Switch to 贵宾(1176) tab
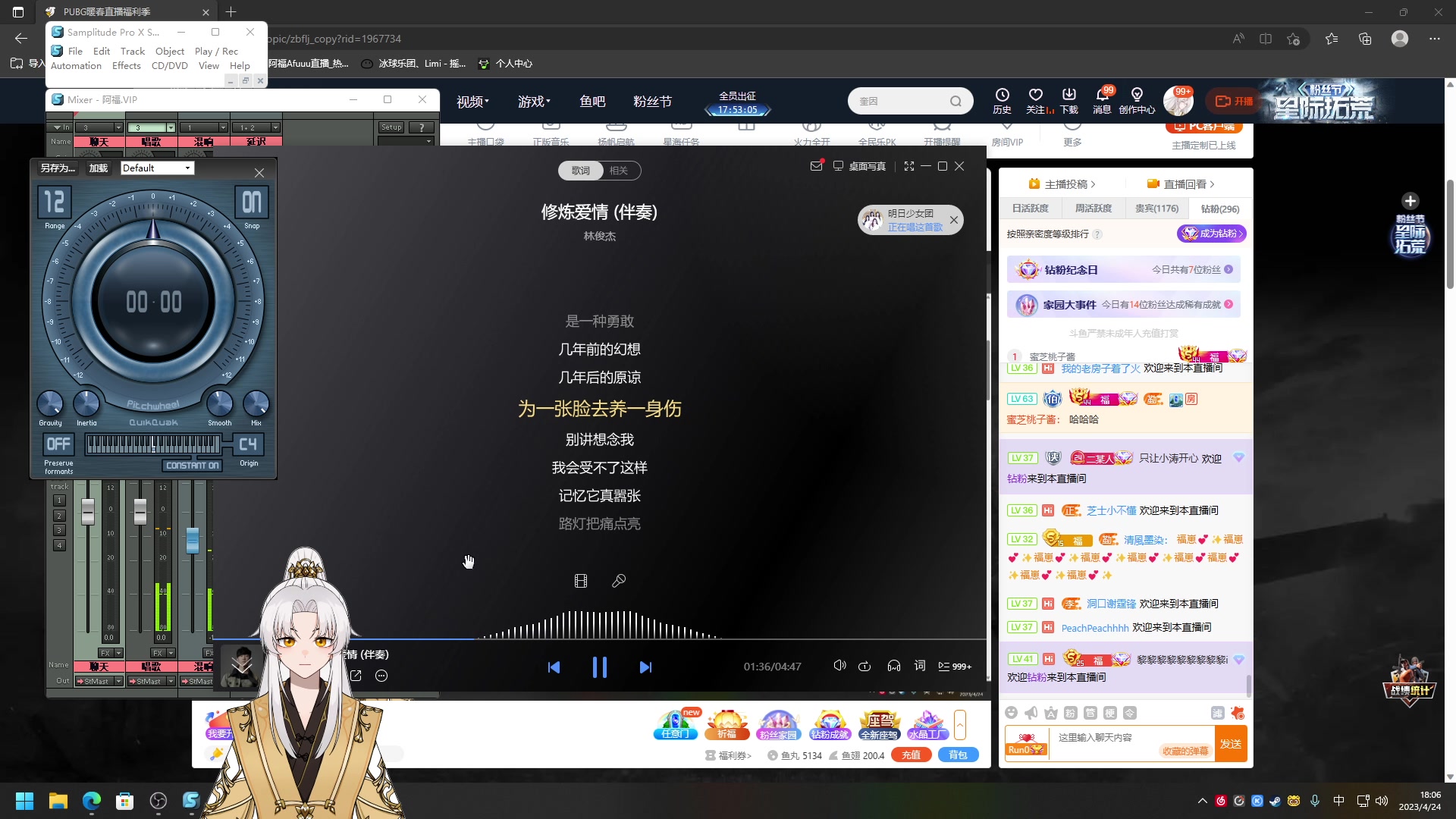 coord(1156,209)
